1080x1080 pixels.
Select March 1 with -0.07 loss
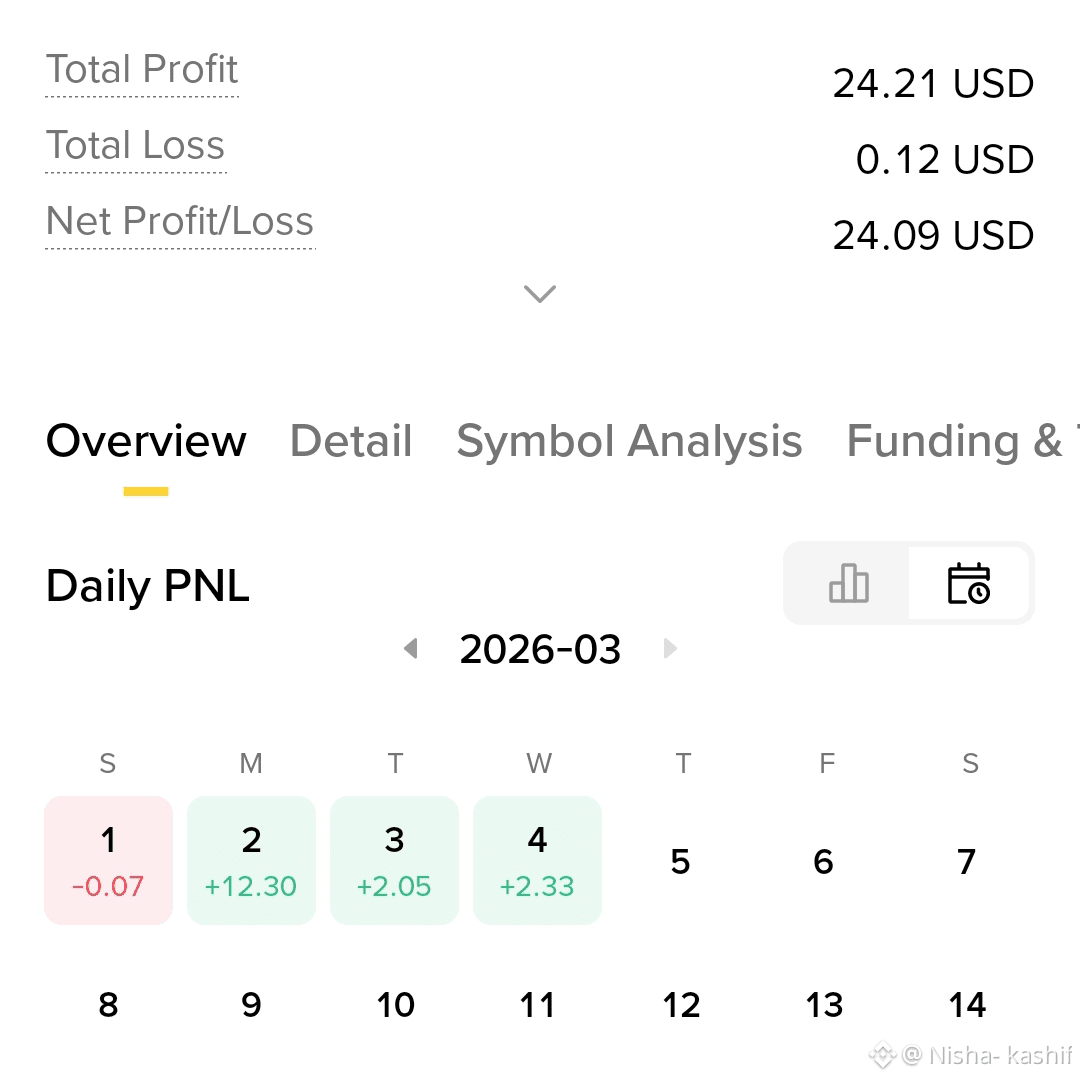click(108, 860)
